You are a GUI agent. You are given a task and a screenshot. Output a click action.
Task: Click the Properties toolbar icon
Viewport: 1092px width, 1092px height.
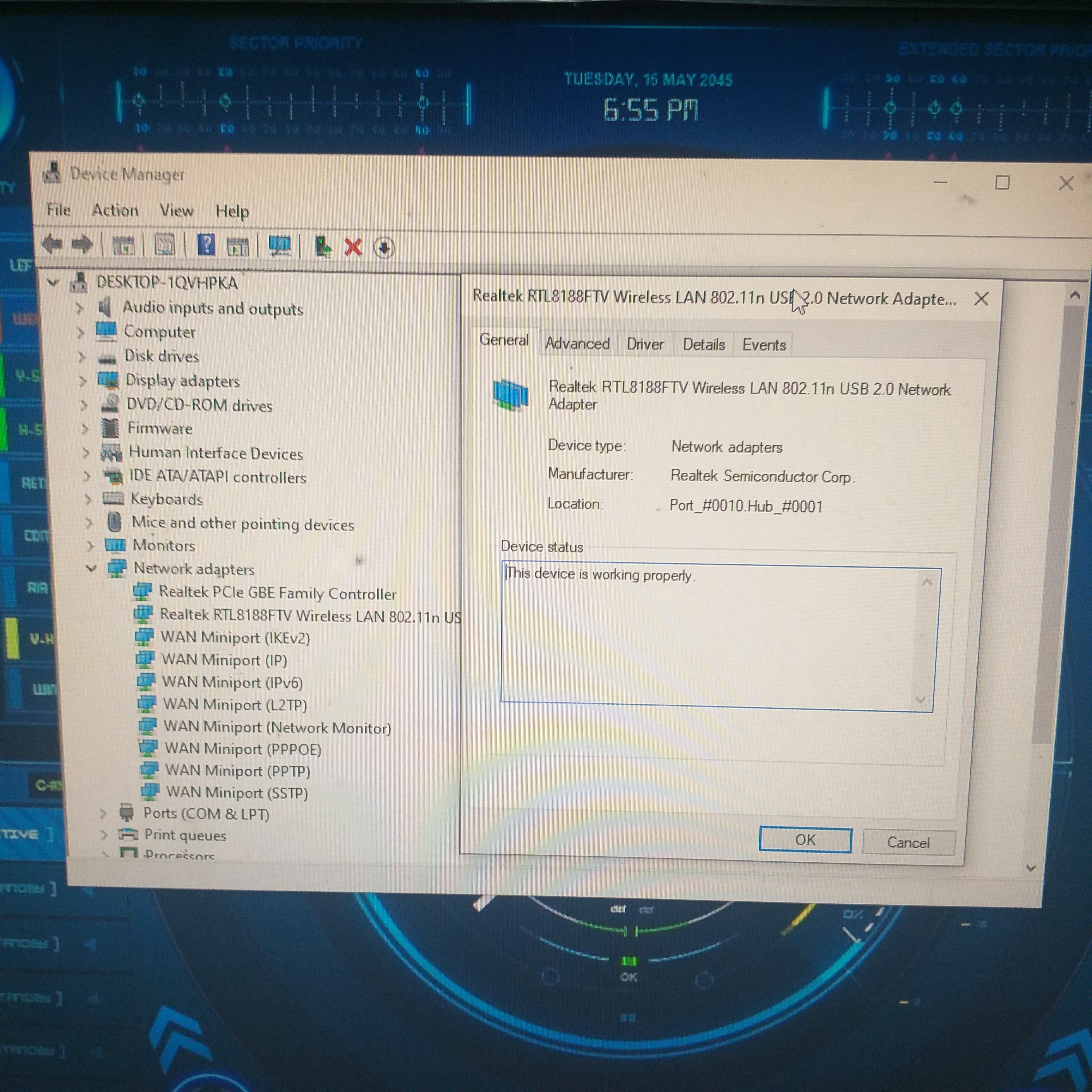[x=165, y=245]
